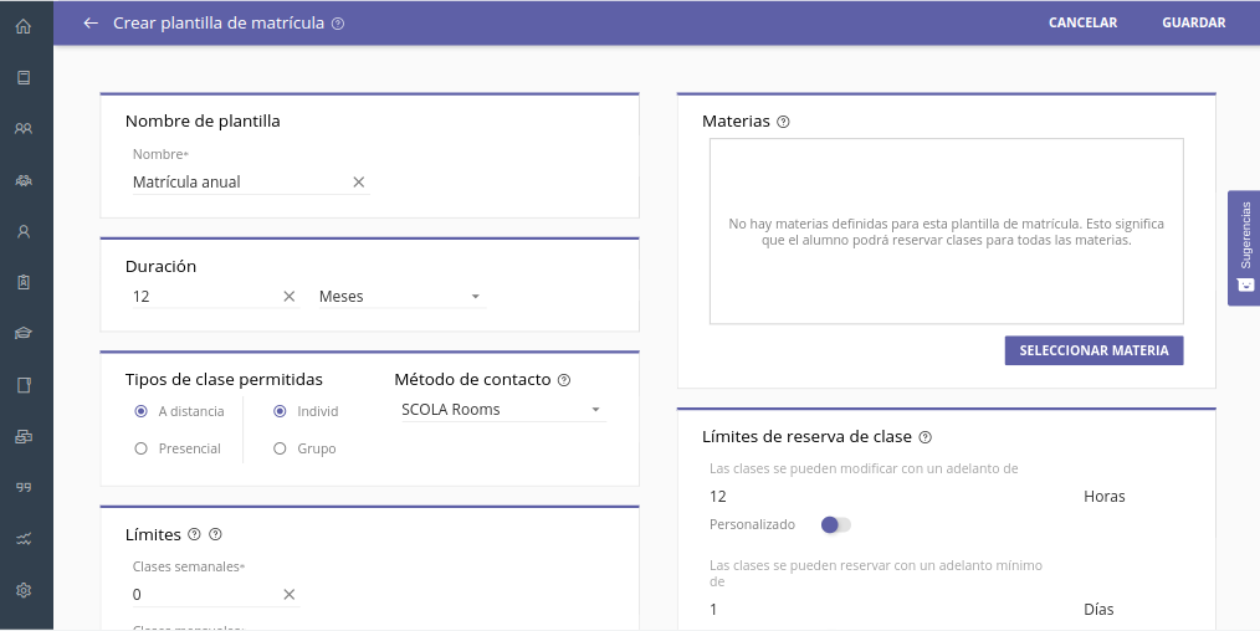Viewport: 1260px width, 631px height.
Task: Click help icon beside Método de contacto
Action: pos(564,380)
